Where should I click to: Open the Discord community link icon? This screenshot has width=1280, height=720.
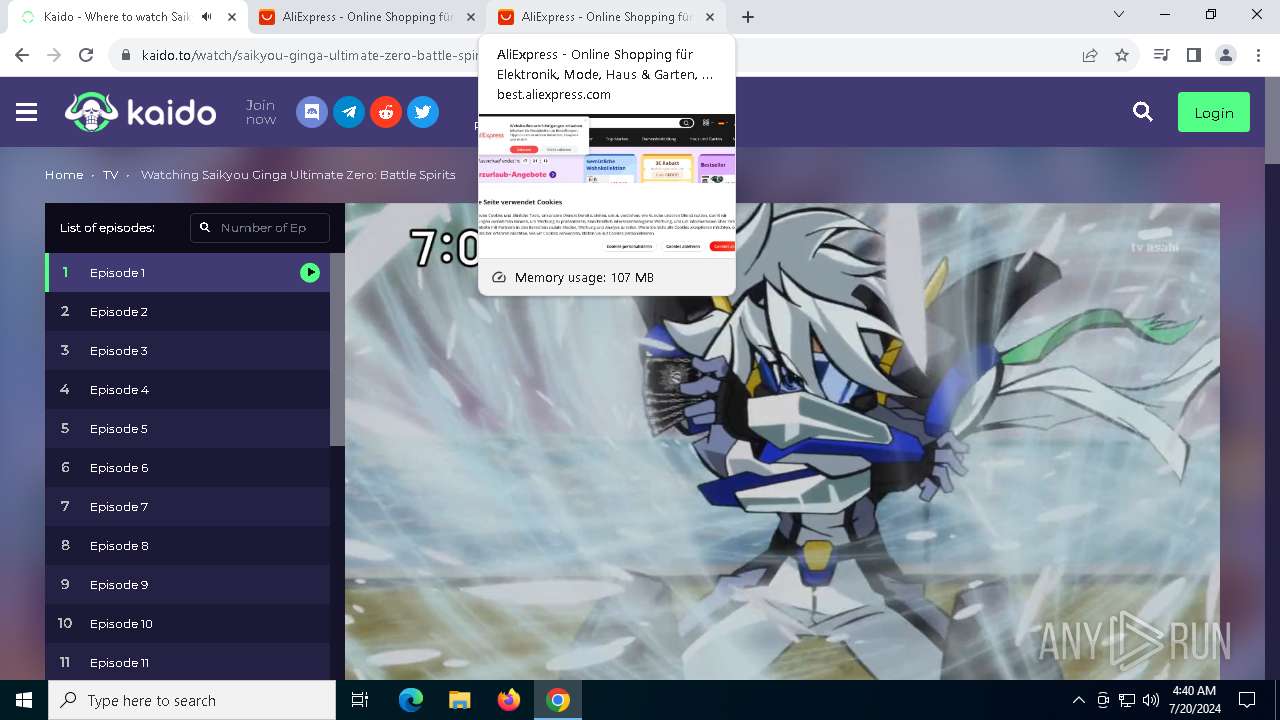(x=312, y=112)
